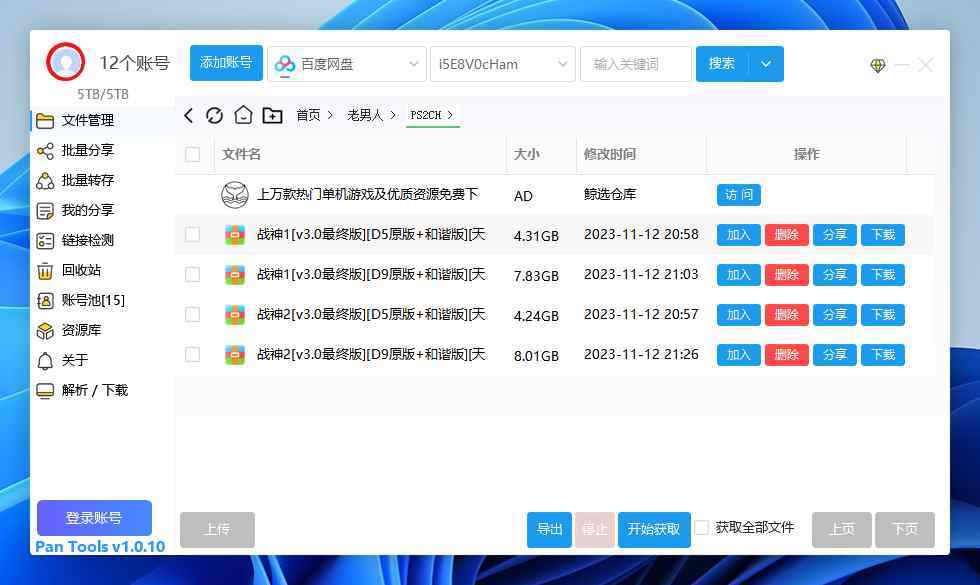Click archive icon of 战神2 D9原版 file

tap(235, 355)
